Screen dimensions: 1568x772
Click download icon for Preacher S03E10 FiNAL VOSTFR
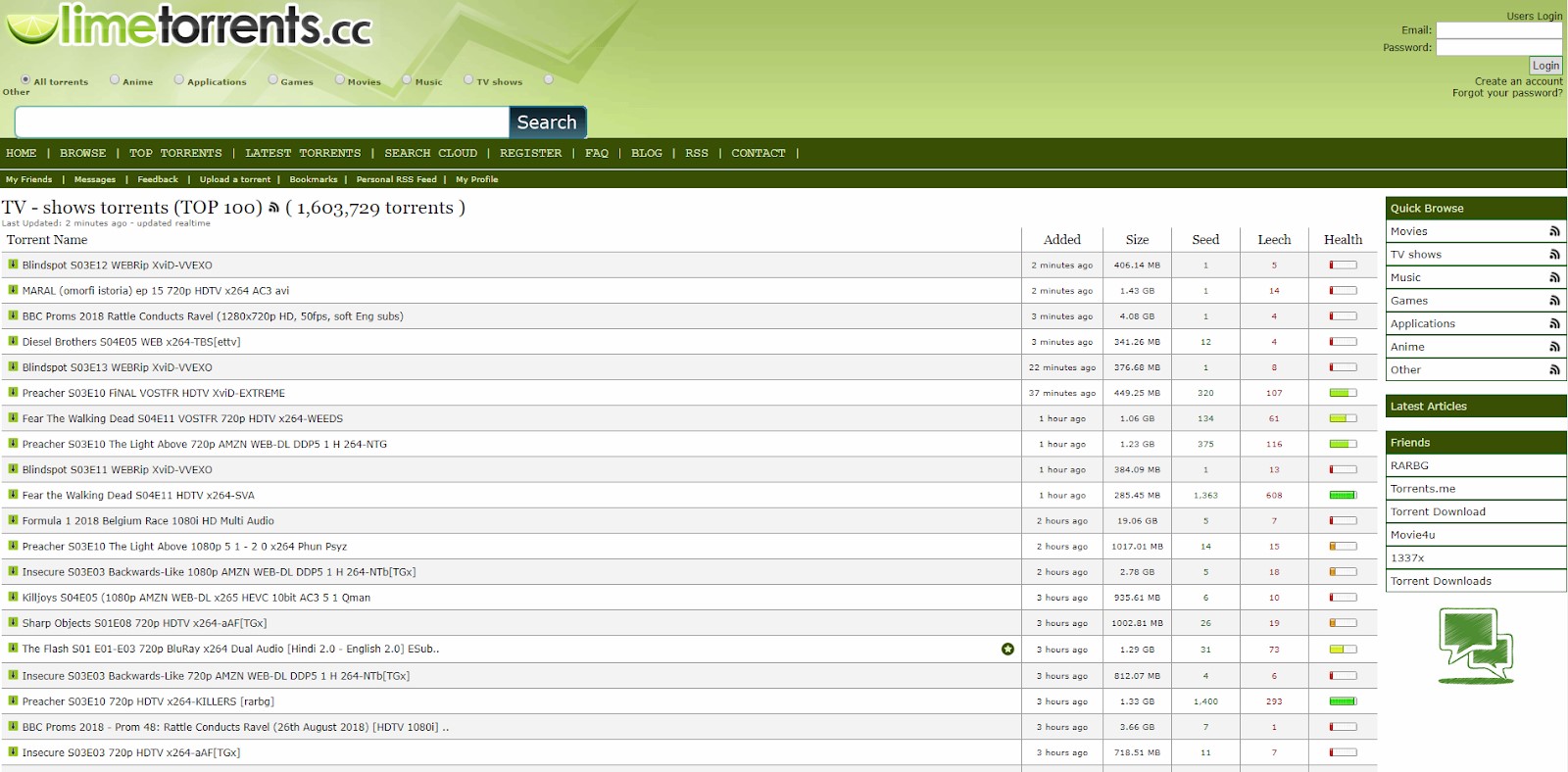[13, 392]
